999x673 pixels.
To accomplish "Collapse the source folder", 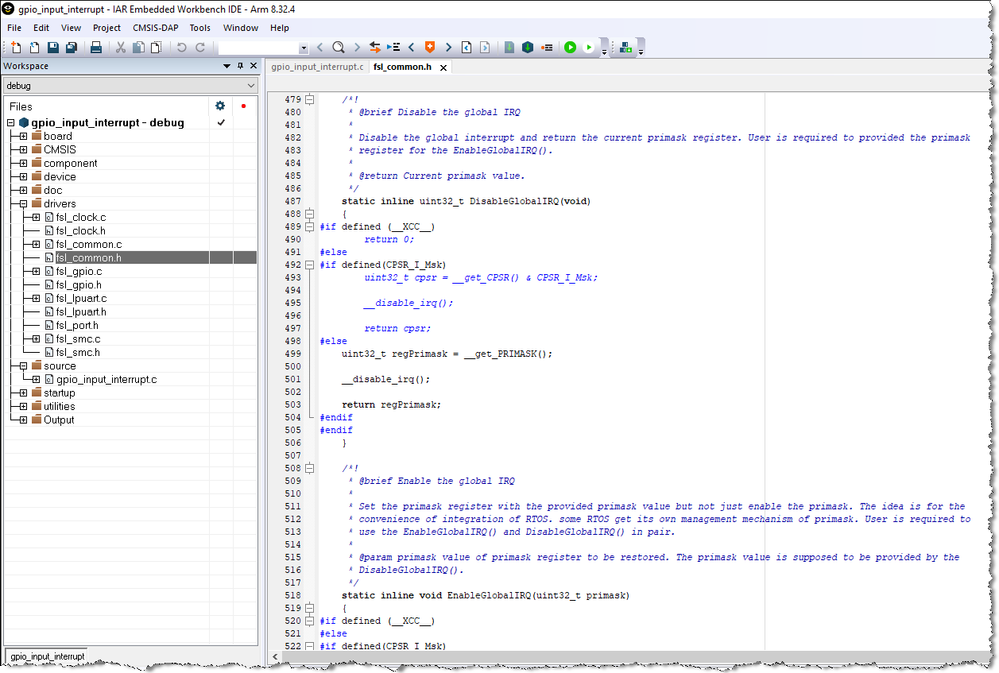I will [x=23, y=366].
